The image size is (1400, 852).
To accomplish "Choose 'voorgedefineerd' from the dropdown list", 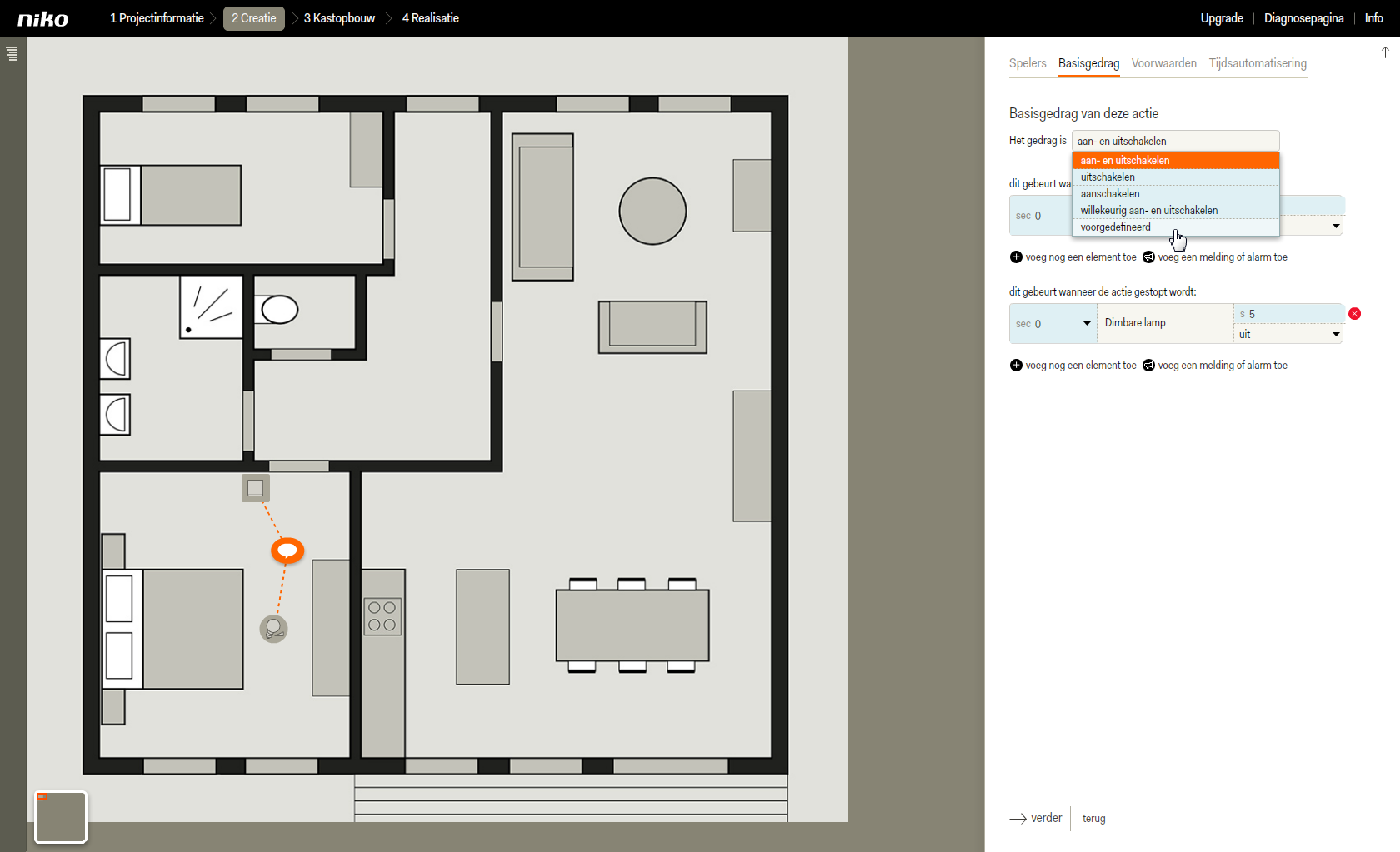I will tap(1175, 227).
